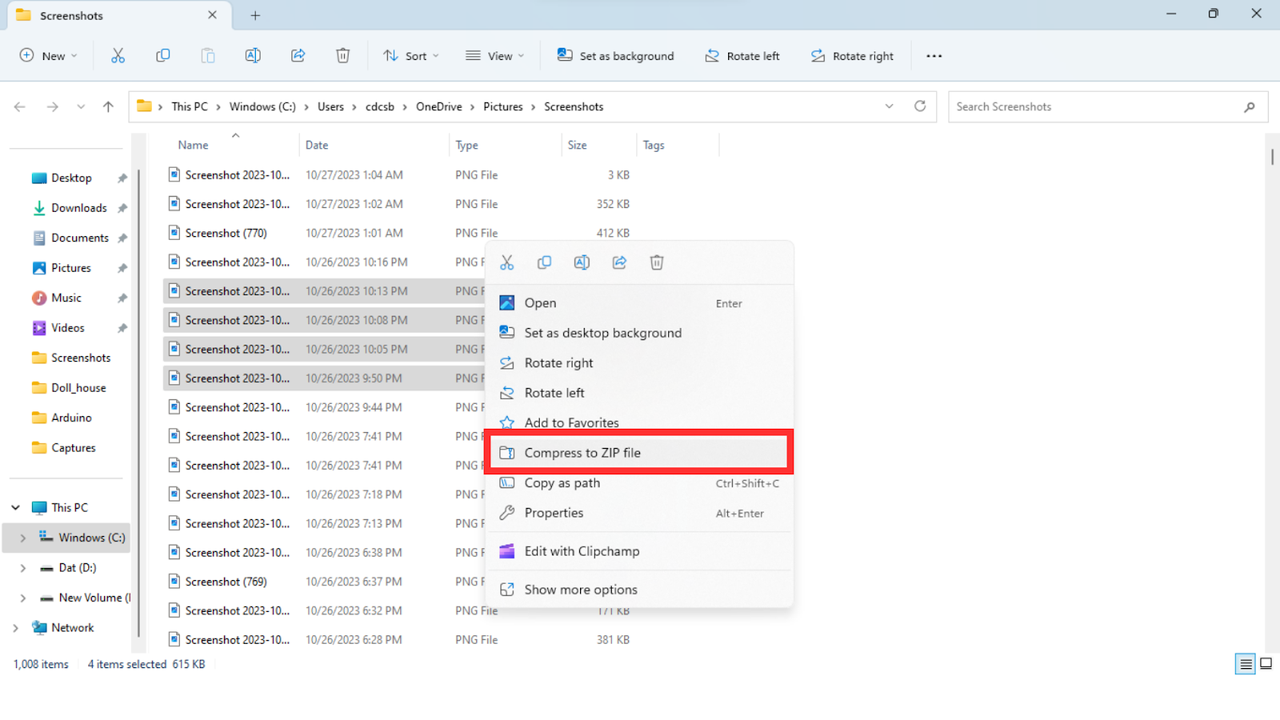The image size is (1280, 720).
Task: Click the Cut icon in the context menu row
Action: pyautogui.click(x=506, y=262)
